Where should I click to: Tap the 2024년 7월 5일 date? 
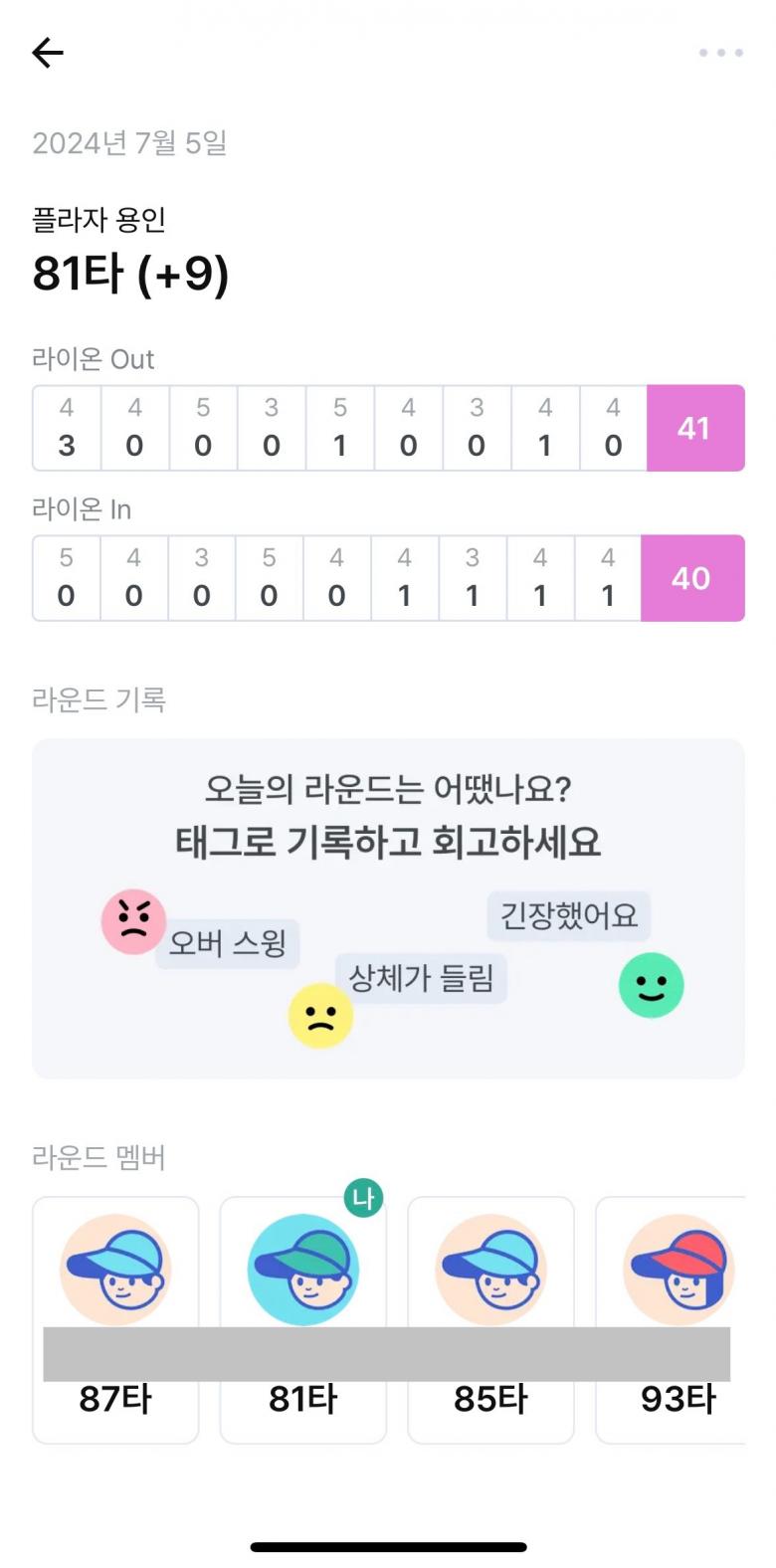point(129,143)
